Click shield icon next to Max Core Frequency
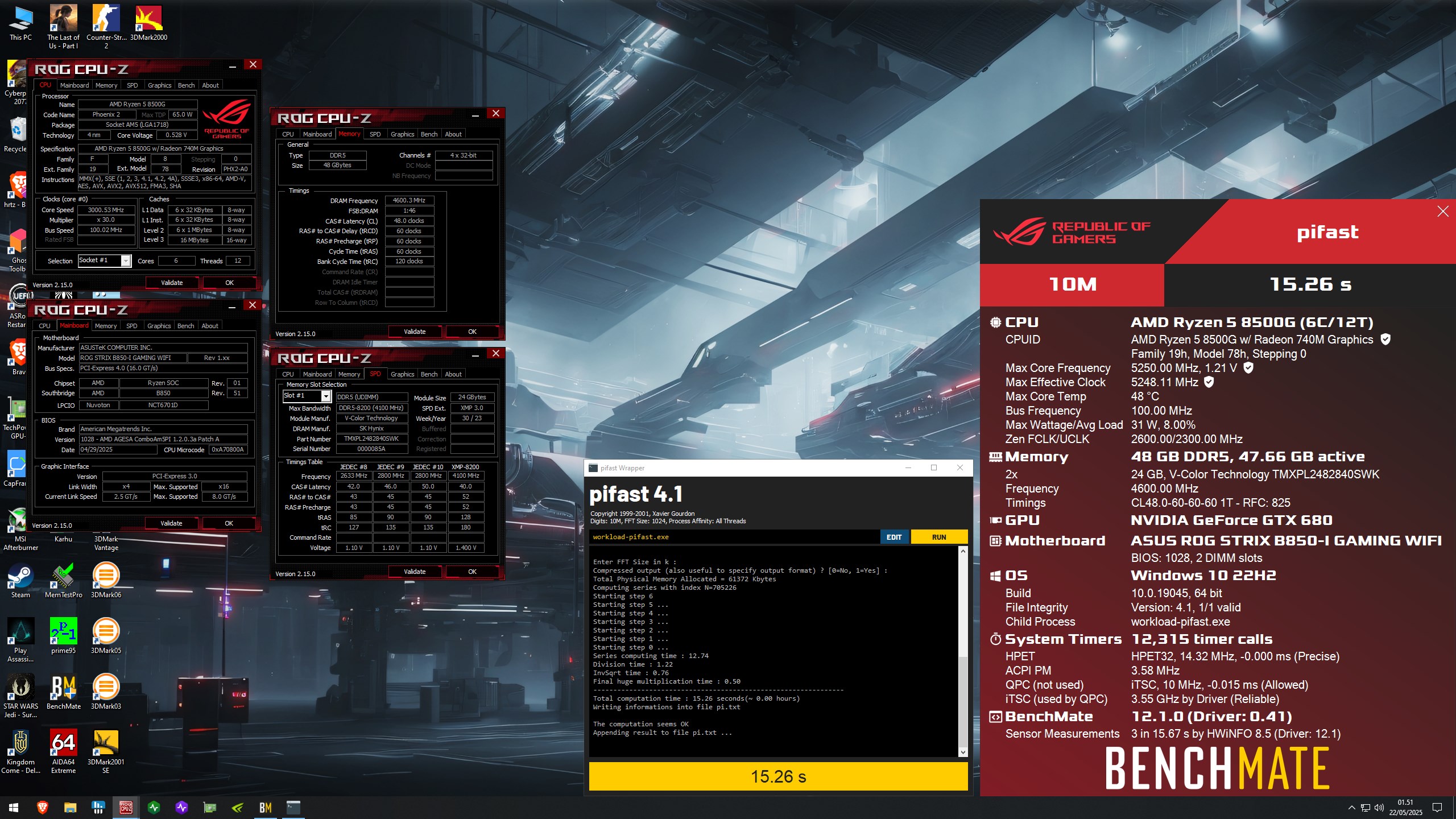The width and height of the screenshot is (1456, 819). click(1248, 368)
